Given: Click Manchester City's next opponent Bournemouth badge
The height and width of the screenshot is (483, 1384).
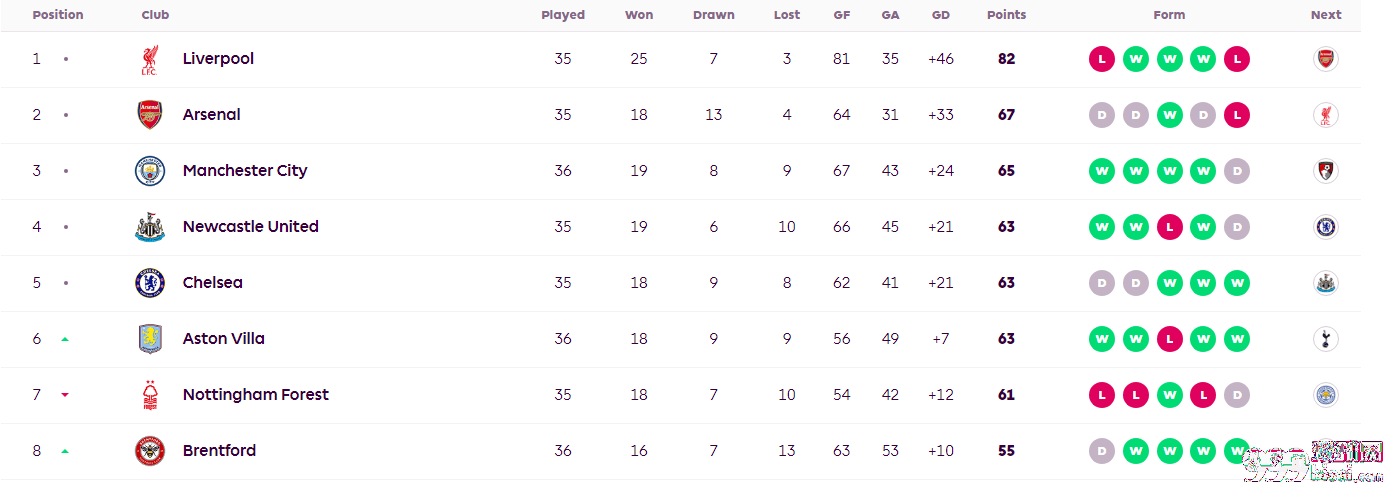Looking at the screenshot, I should click(x=1326, y=171).
